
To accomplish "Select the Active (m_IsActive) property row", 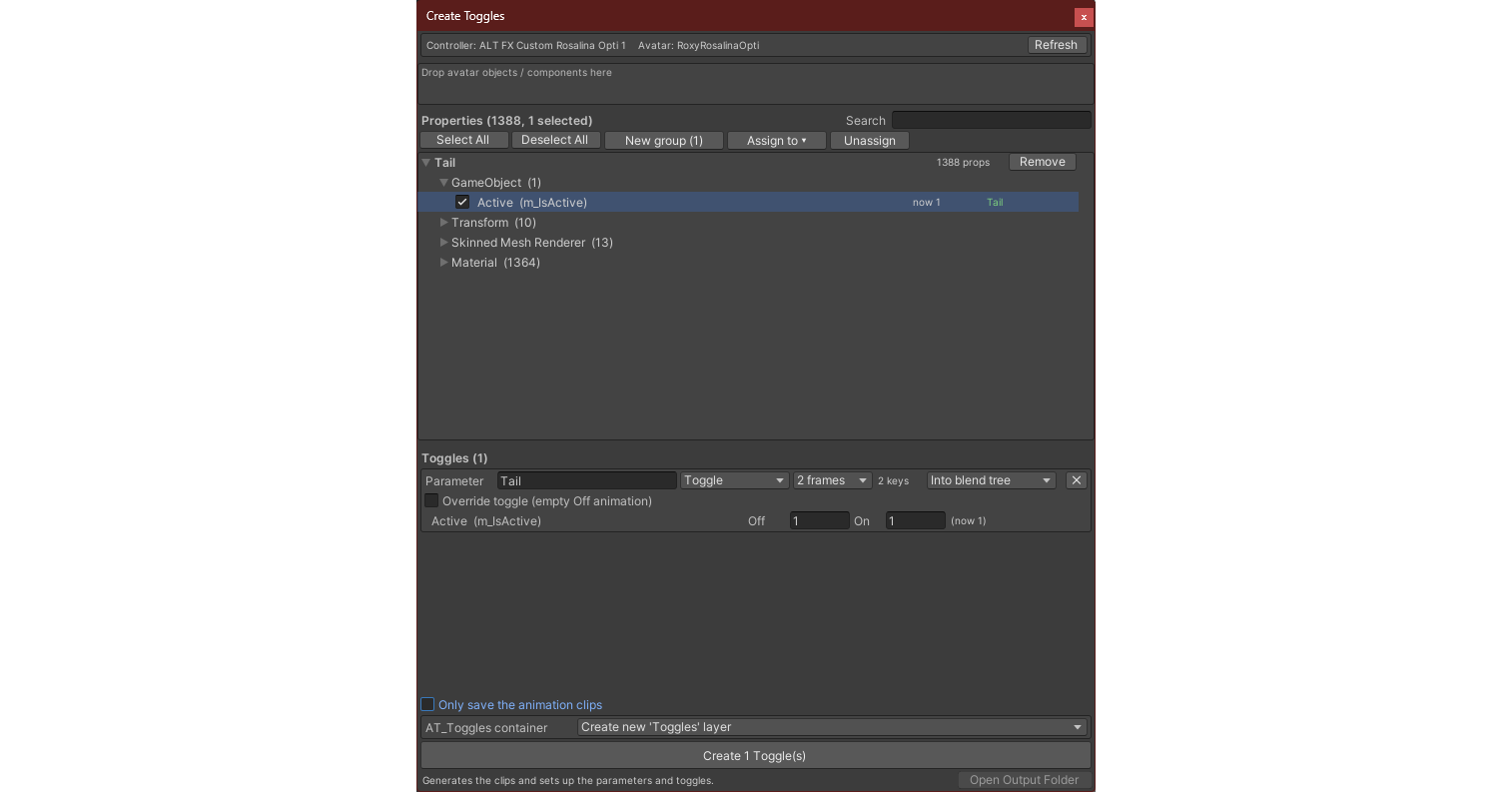I will [x=748, y=202].
